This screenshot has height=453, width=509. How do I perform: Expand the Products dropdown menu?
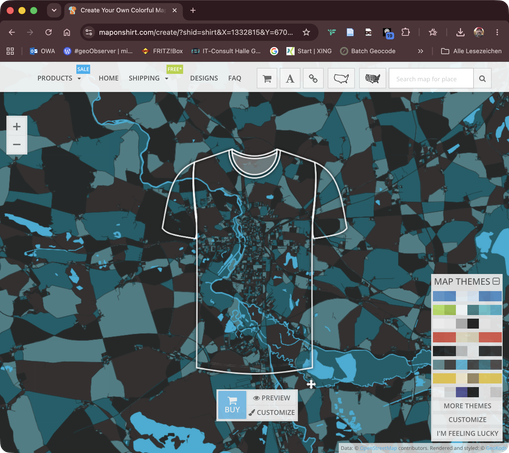point(59,78)
